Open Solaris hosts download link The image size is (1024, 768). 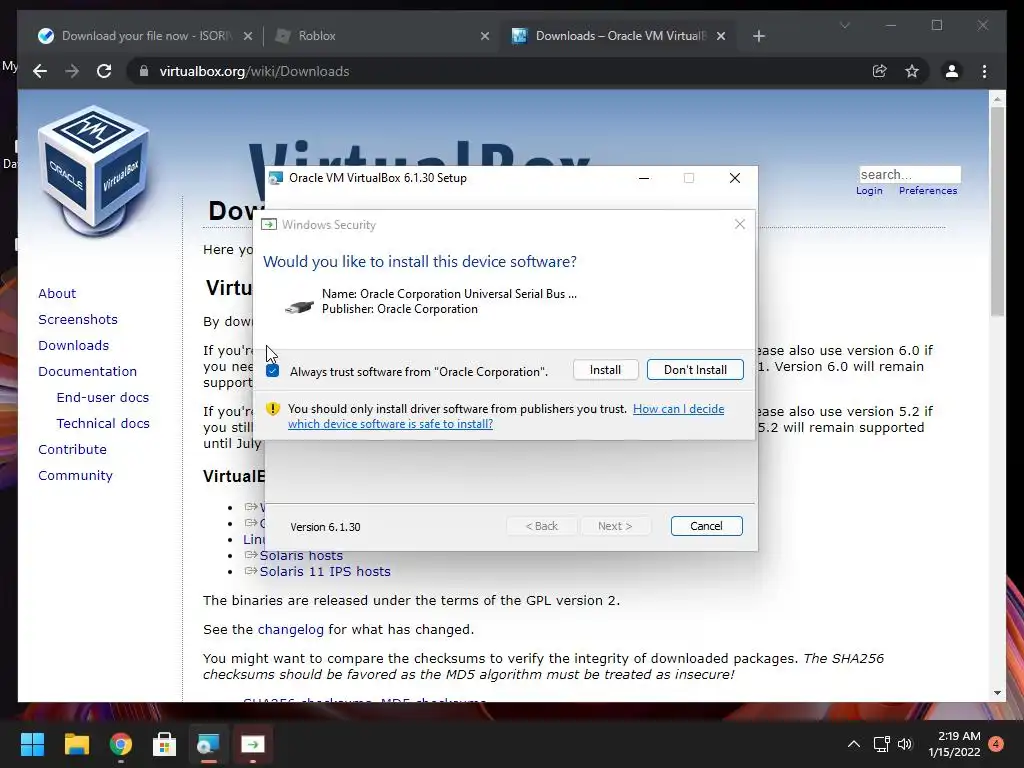(x=301, y=555)
